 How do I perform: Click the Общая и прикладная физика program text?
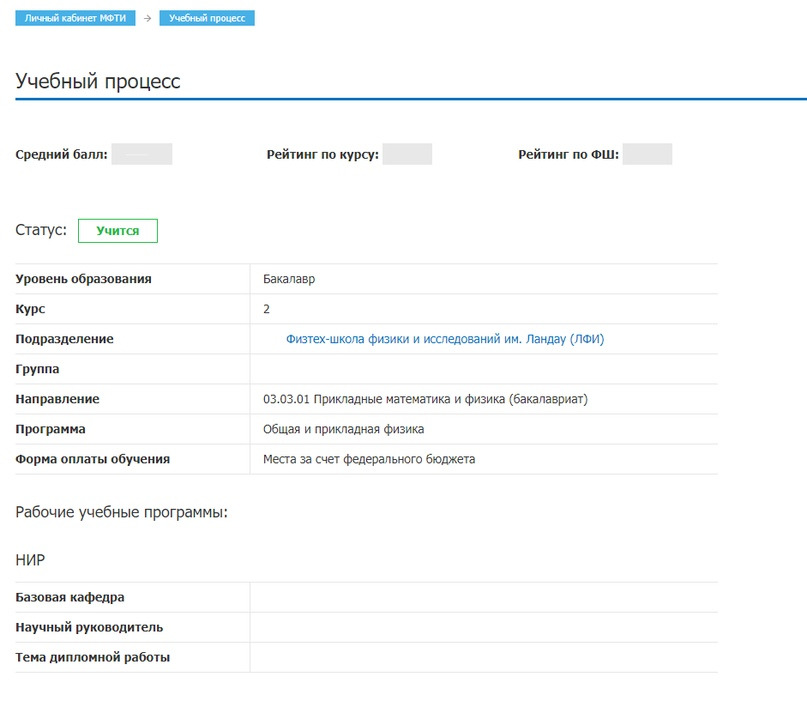[344, 429]
